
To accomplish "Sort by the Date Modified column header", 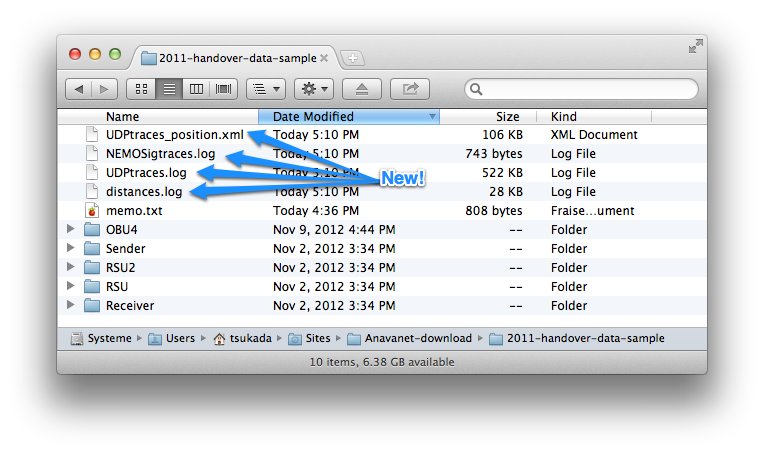I will [348, 117].
